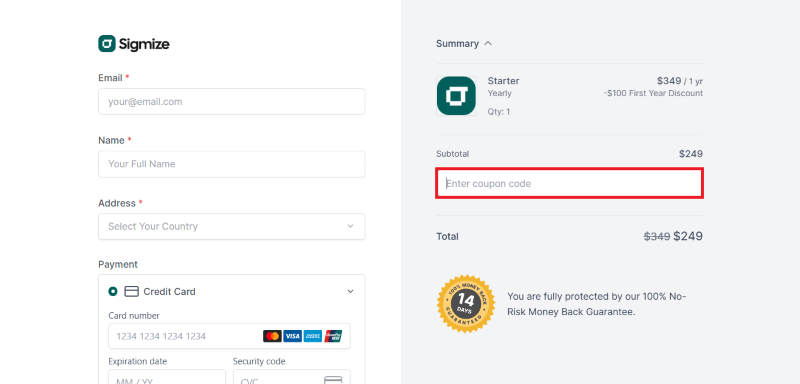Collapse the Summary section chevron
This screenshot has width=800, height=384.
tap(488, 43)
